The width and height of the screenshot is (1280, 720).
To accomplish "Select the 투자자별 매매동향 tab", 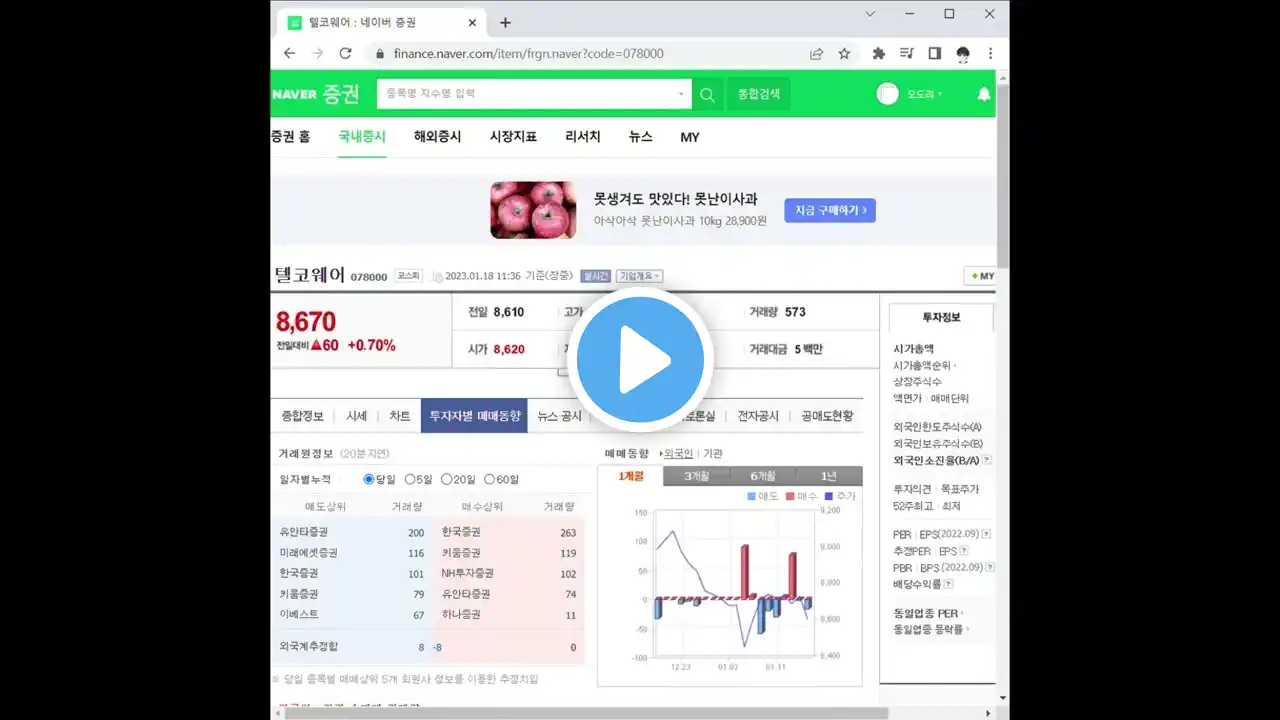I will pyautogui.click(x=475, y=416).
